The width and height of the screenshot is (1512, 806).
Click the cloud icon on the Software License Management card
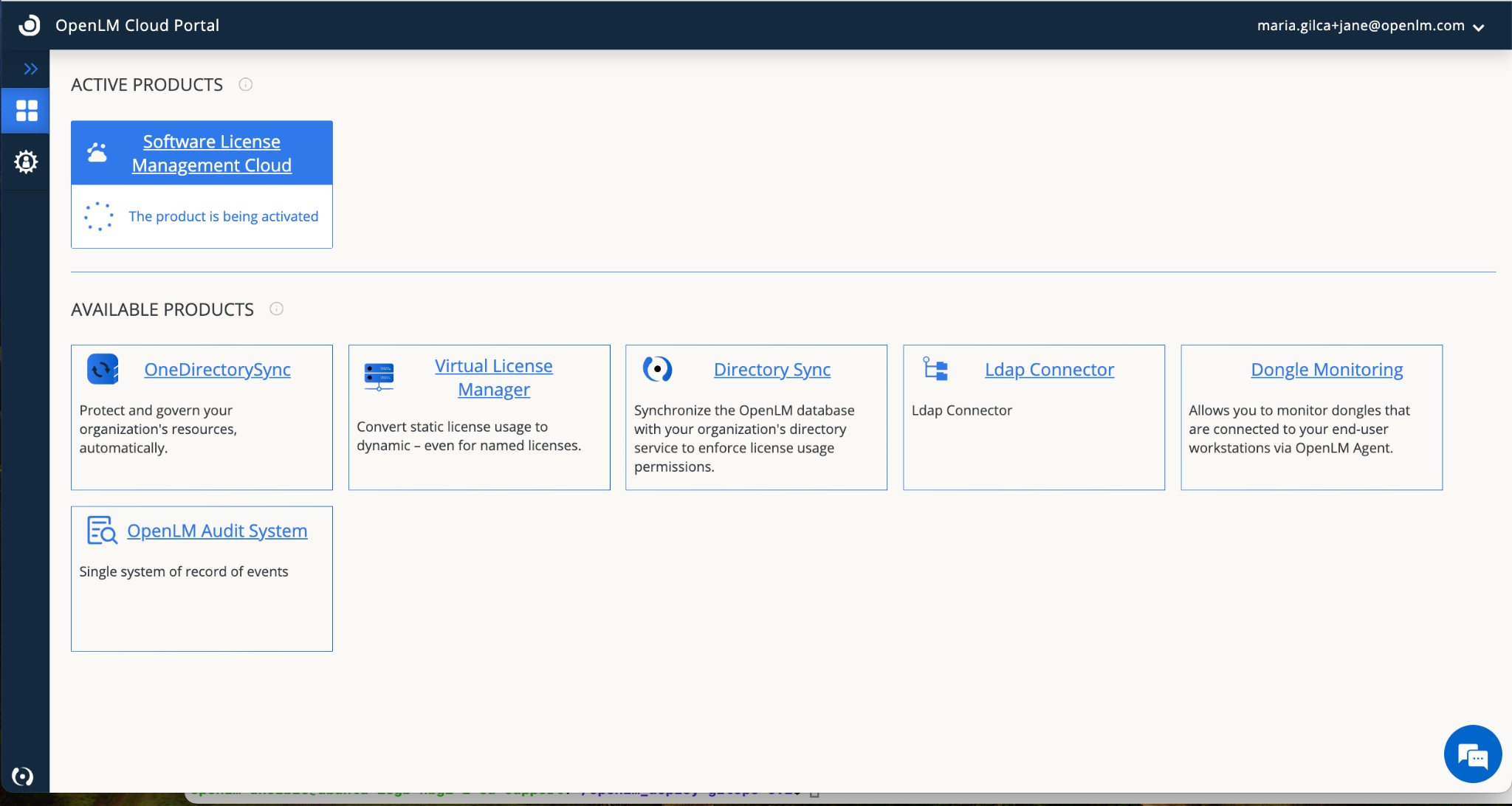pos(97,152)
